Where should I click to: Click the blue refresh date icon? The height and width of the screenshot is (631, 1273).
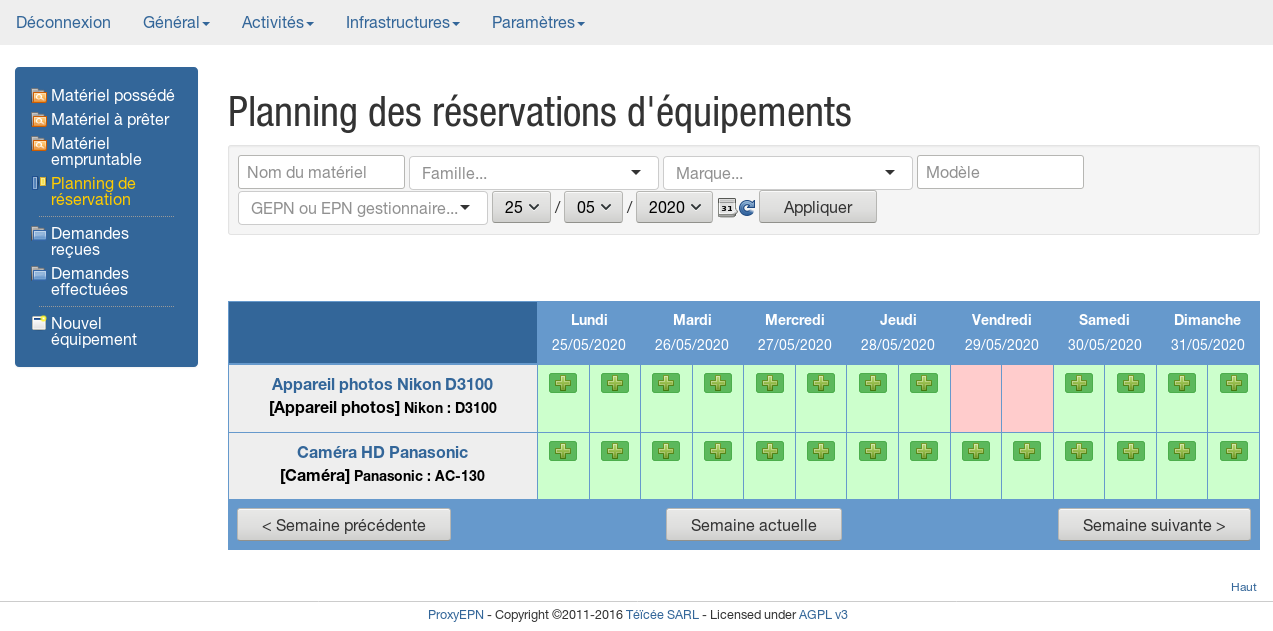[747, 208]
